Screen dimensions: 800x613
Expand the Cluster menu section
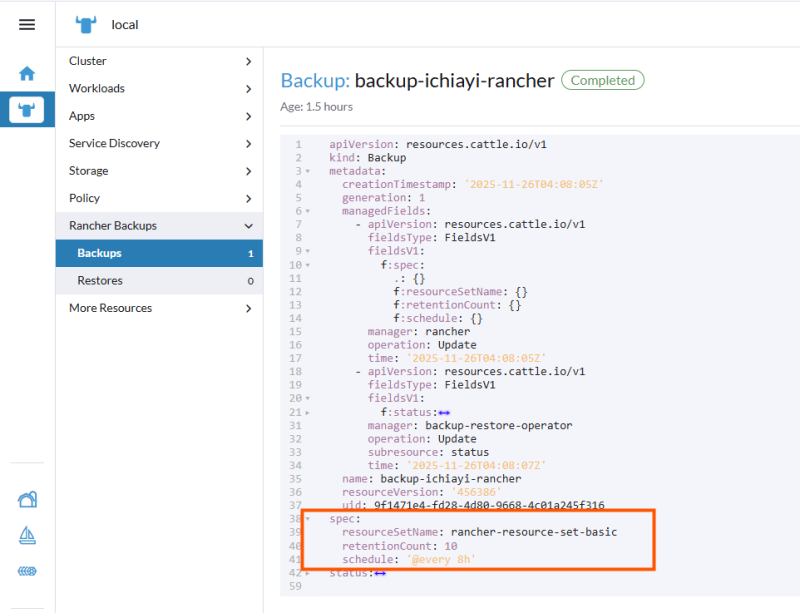point(159,61)
